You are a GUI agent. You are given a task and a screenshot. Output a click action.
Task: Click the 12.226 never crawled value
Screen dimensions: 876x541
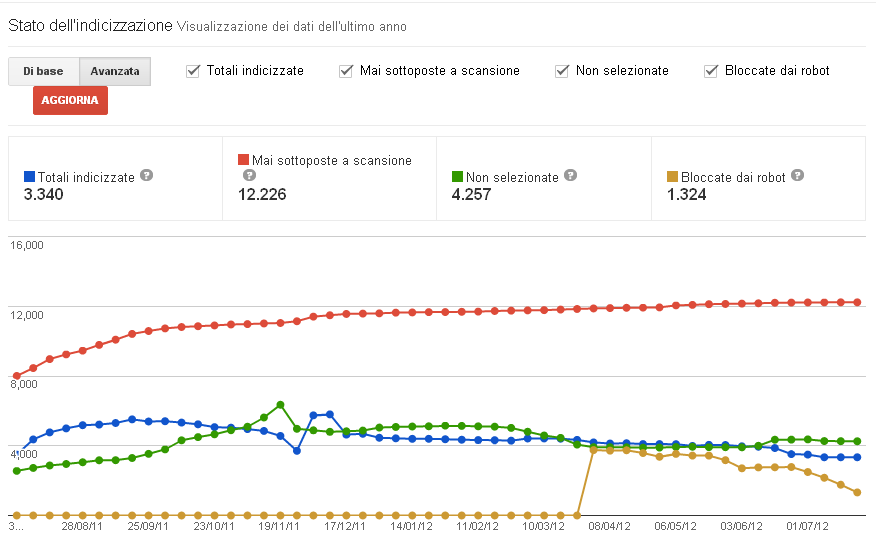(262, 194)
